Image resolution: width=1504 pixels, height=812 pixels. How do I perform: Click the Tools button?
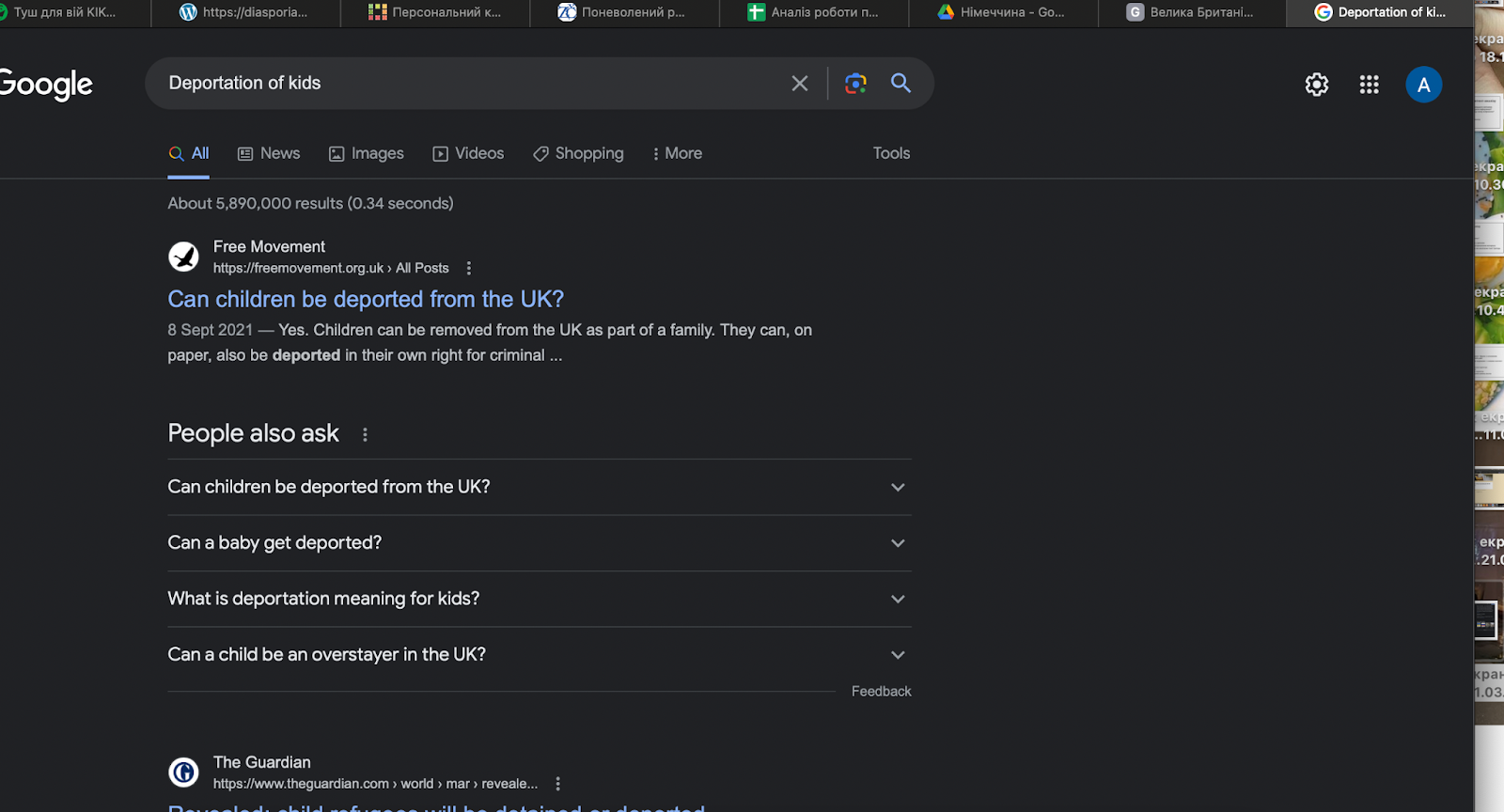890,153
